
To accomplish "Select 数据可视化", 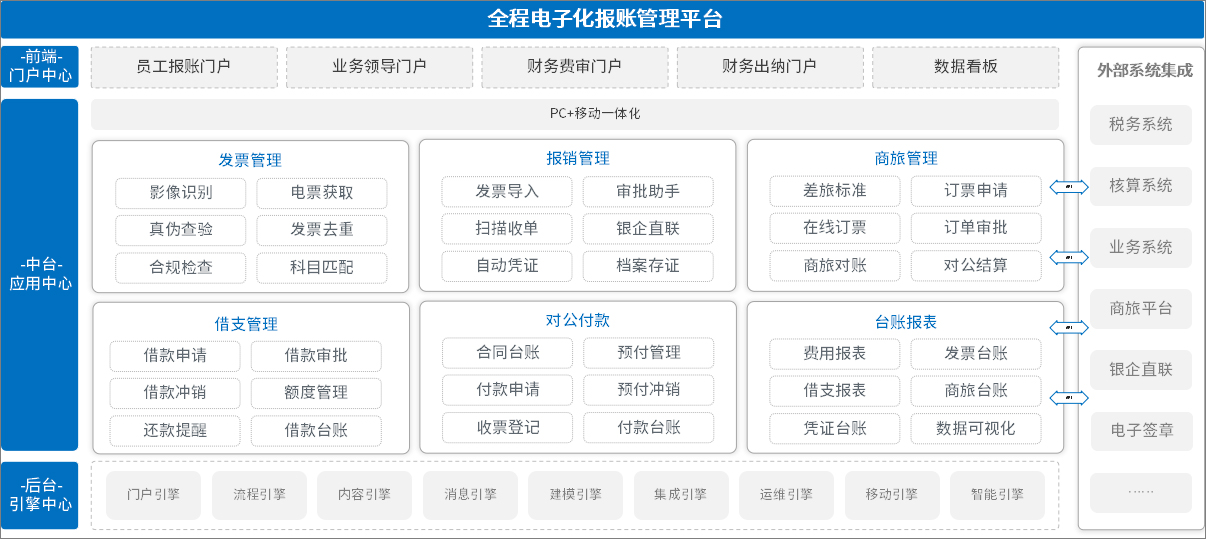I will coord(976,429).
